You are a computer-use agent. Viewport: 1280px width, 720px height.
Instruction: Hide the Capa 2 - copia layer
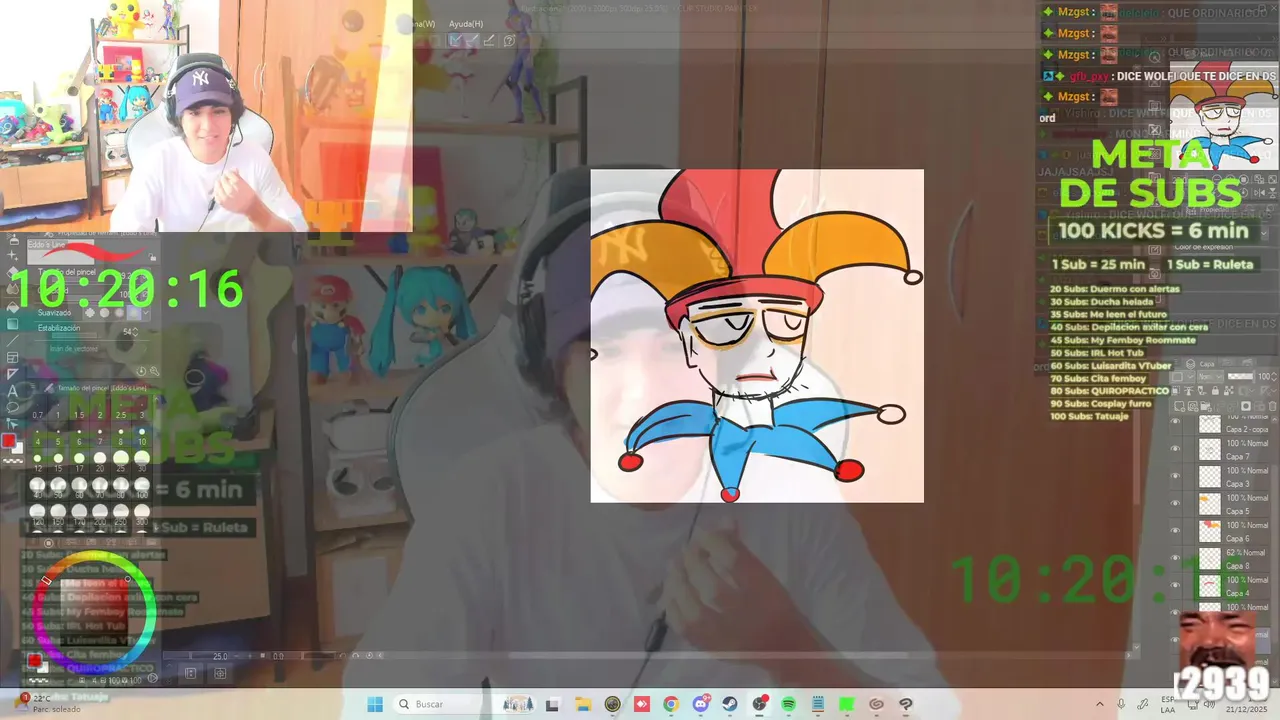1176,423
